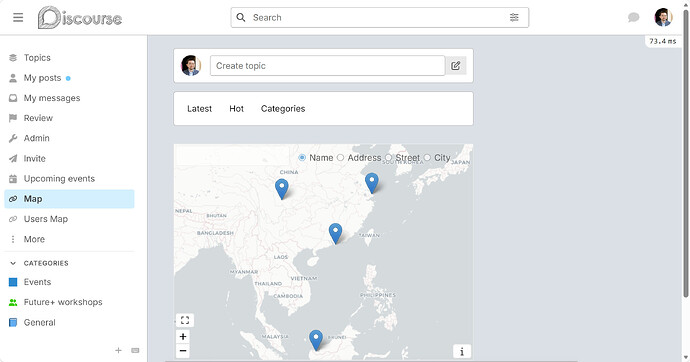Click the Create topic input field
690x362 pixels.
(x=327, y=66)
